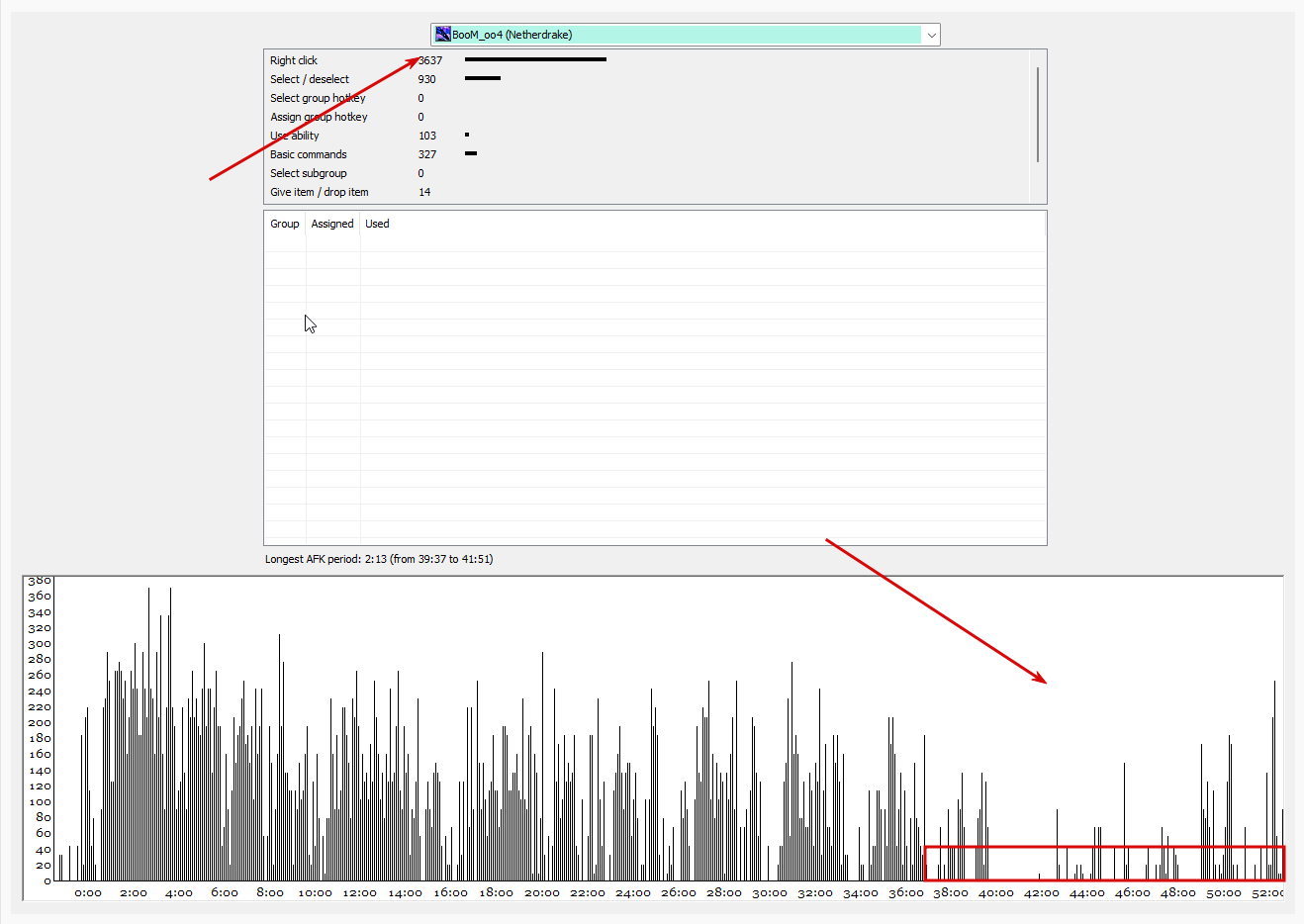Select the Give item / drop item row
The width and height of the screenshot is (1304, 924).
coord(648,192)
